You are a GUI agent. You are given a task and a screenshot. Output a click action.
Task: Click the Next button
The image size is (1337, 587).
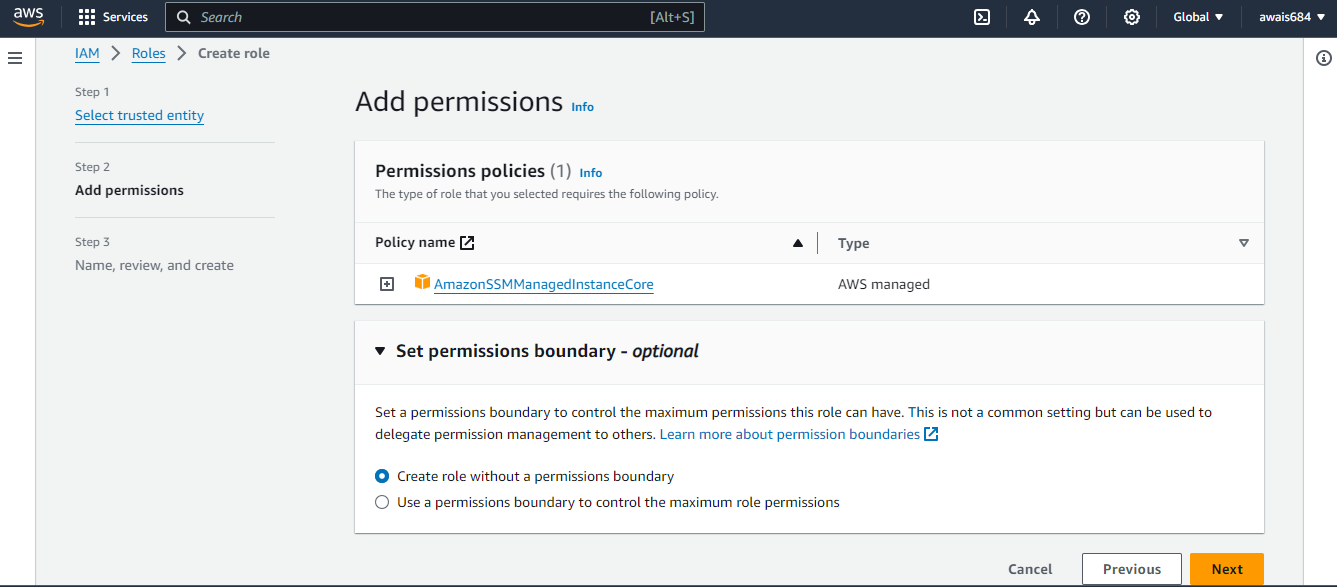1226,569
